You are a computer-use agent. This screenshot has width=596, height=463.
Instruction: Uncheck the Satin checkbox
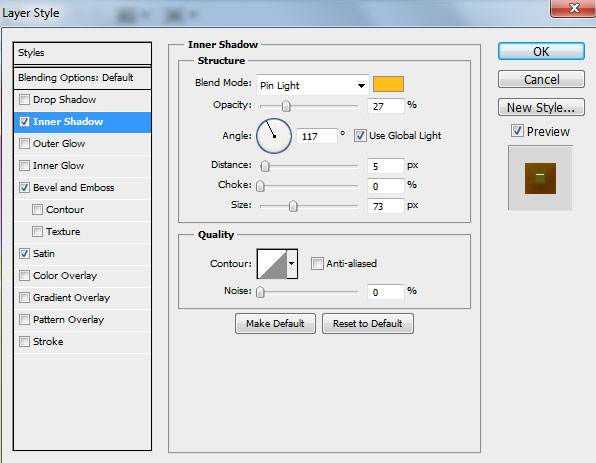24,254
